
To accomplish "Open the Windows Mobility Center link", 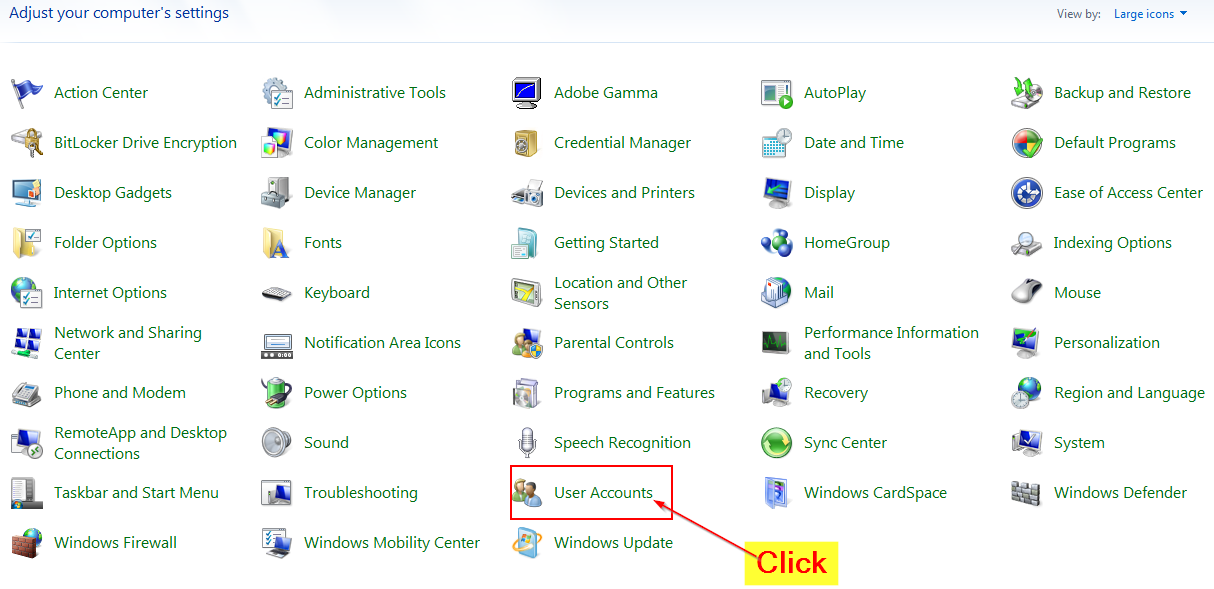I will click(392, 543).
